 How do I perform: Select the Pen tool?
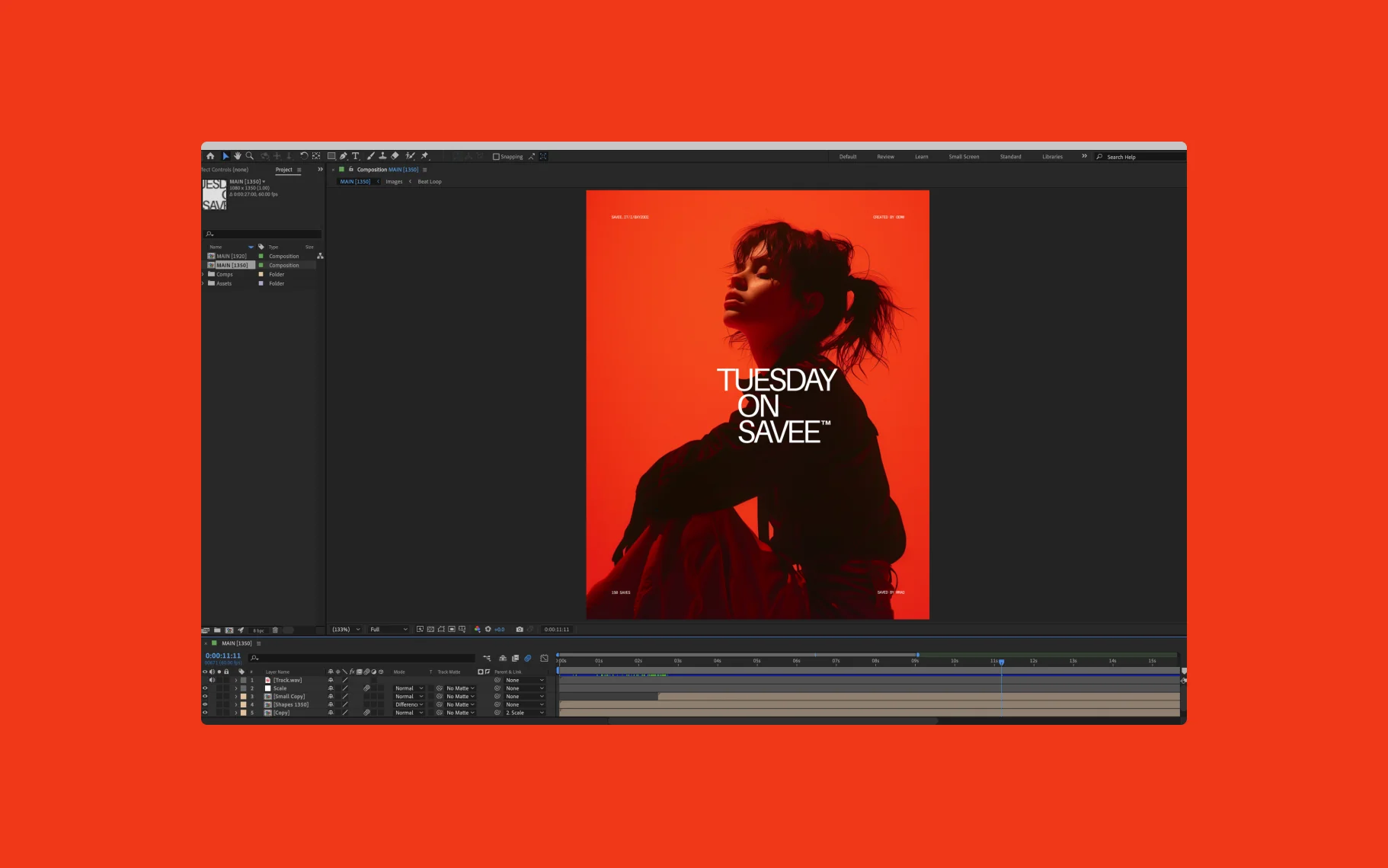(x=344, y=156)
